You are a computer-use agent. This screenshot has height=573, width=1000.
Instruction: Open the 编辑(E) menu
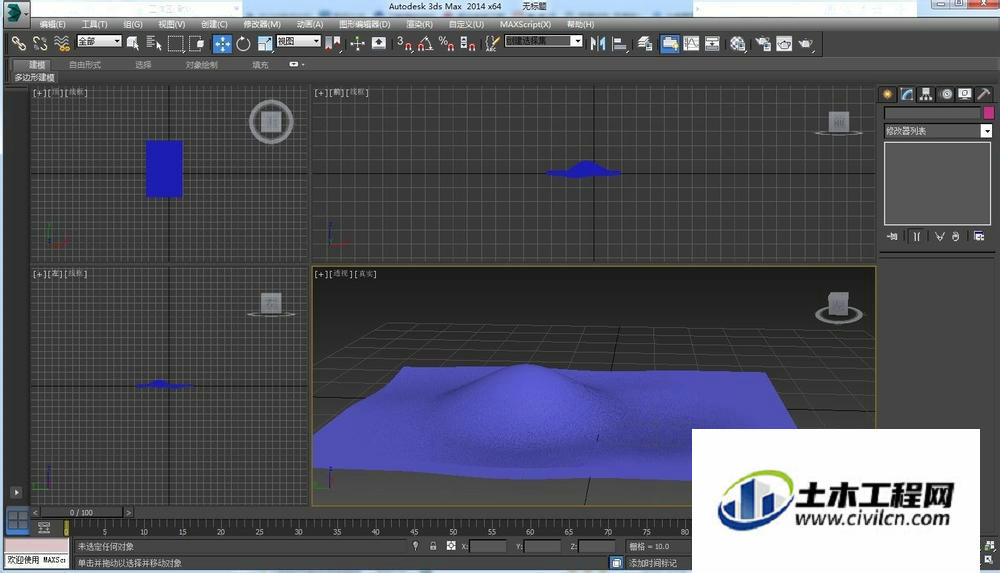click(x=52, y=24)
